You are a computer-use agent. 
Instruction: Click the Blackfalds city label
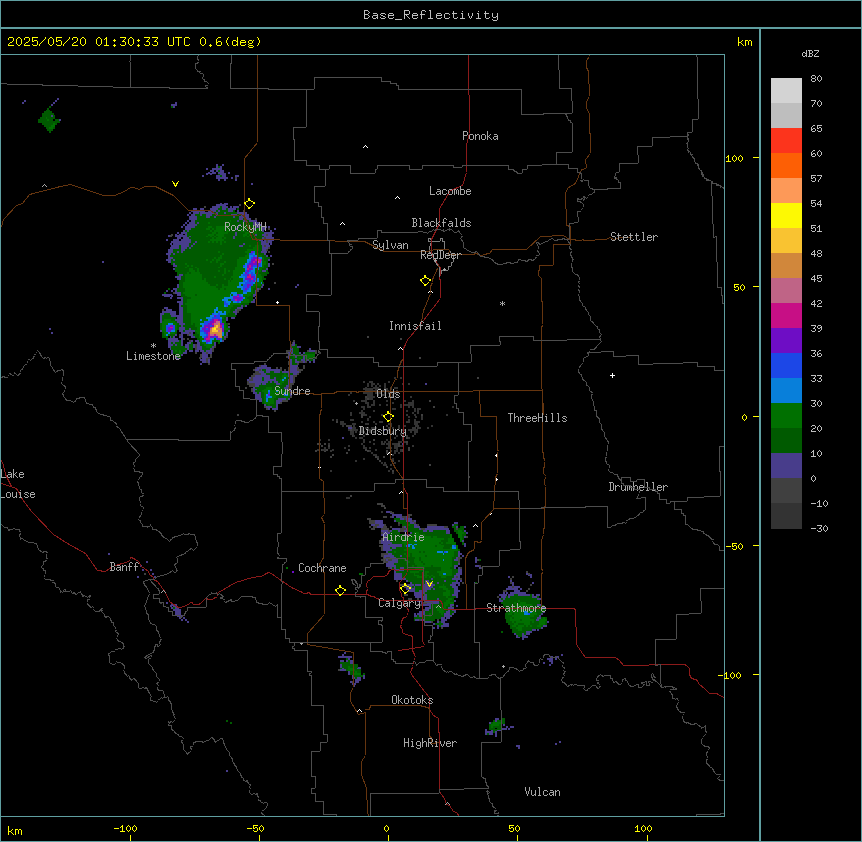tap(441, 223)
